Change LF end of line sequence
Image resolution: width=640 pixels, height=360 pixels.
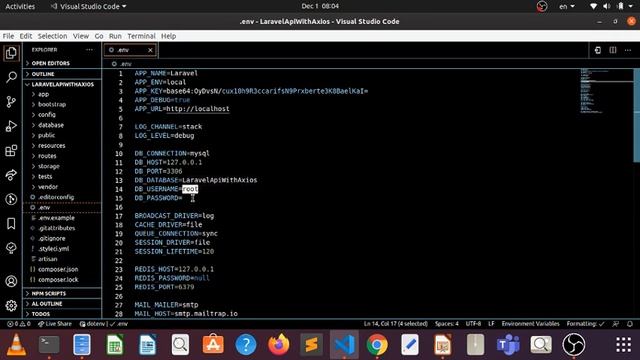click(x=491, y=324)
